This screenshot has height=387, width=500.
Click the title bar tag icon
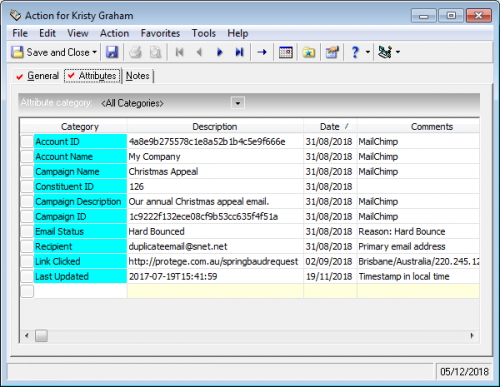point(15,15)
